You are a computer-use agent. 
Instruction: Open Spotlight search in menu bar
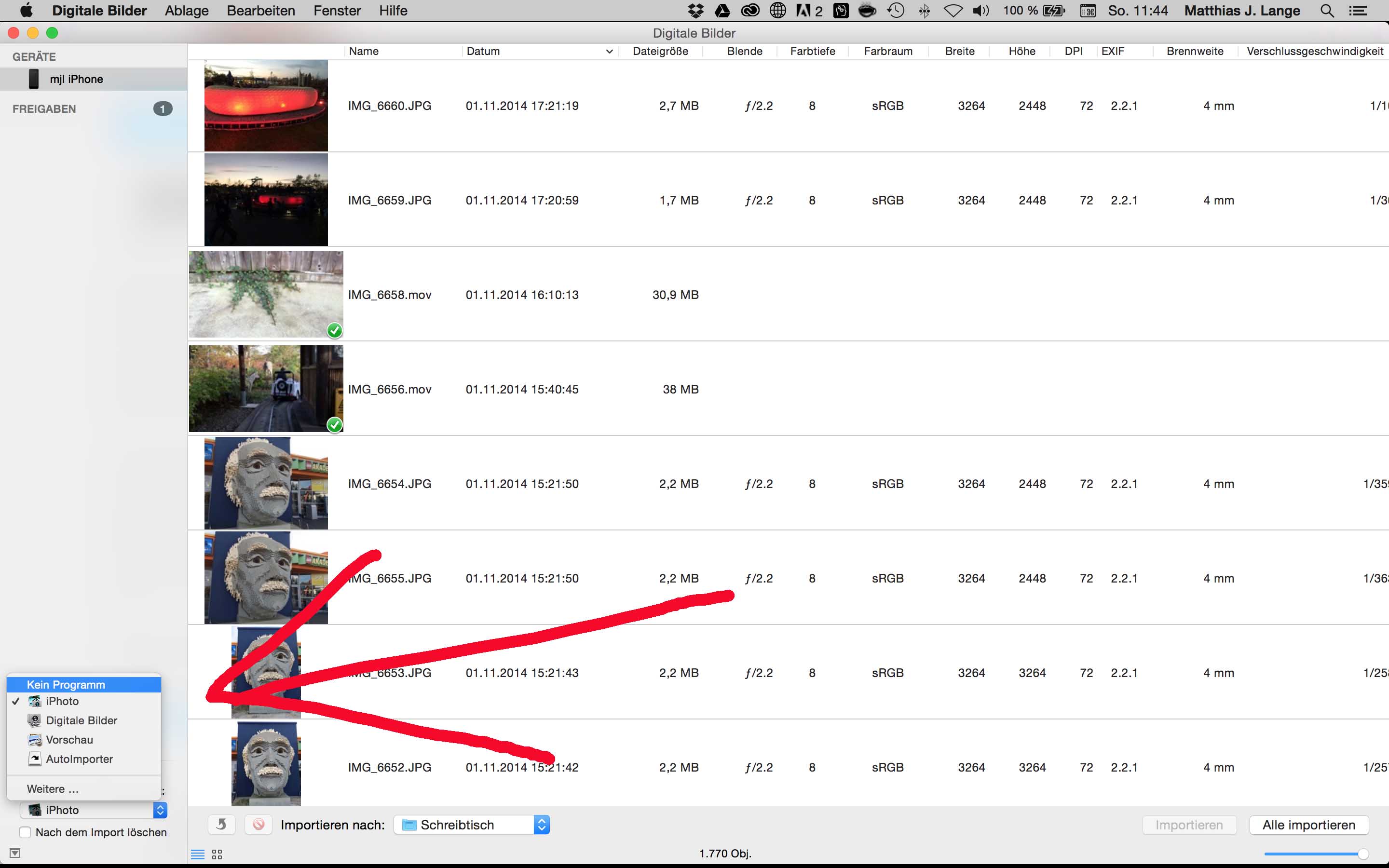[1327, 11]
